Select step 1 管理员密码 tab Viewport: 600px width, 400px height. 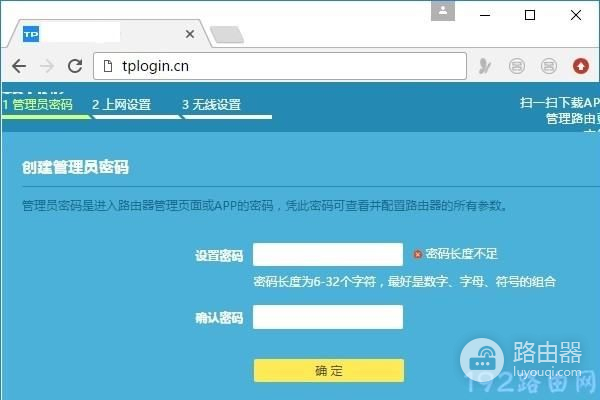[38, 104]
